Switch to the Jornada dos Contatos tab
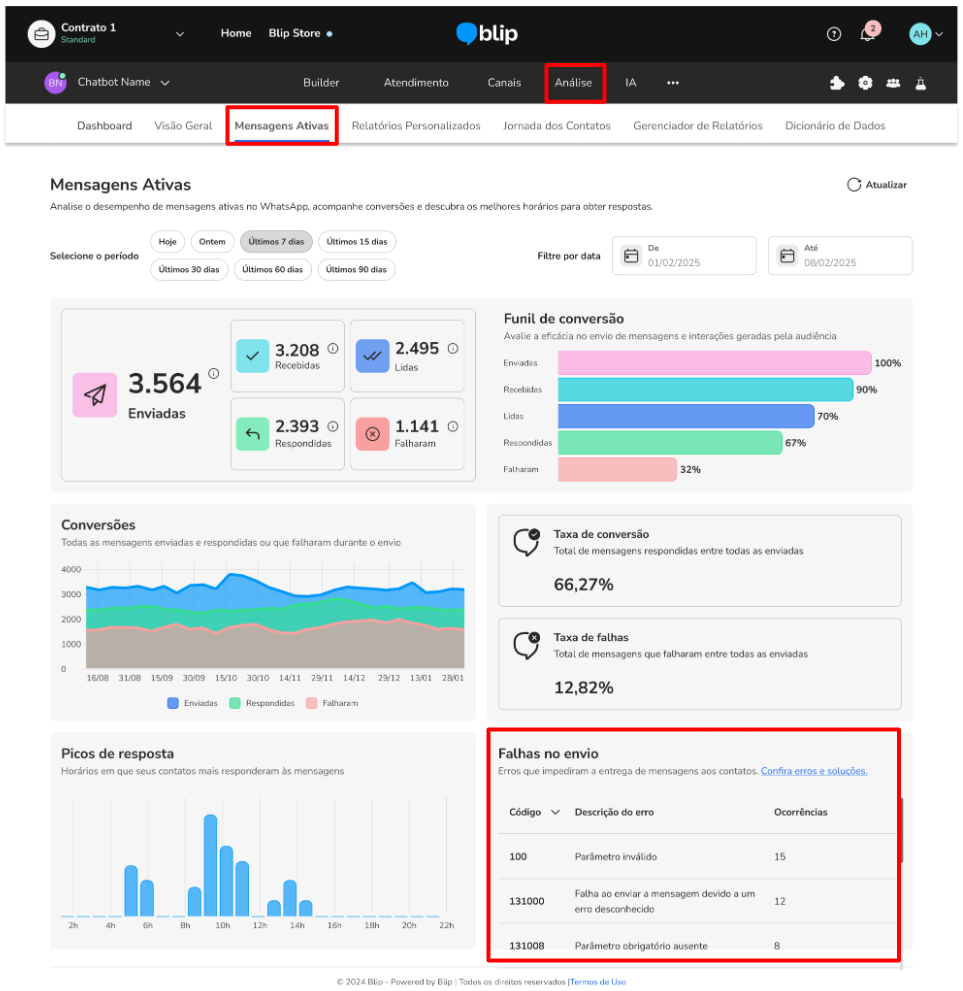 pyautogui.click(x=557, y=126)
